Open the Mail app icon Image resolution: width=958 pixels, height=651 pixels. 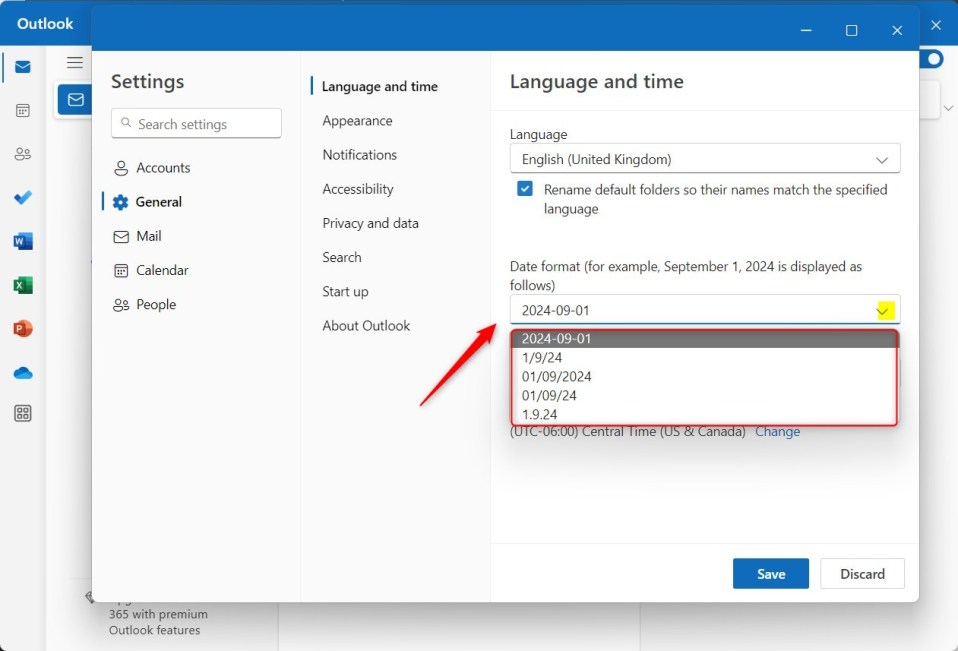tap(22, 67)
